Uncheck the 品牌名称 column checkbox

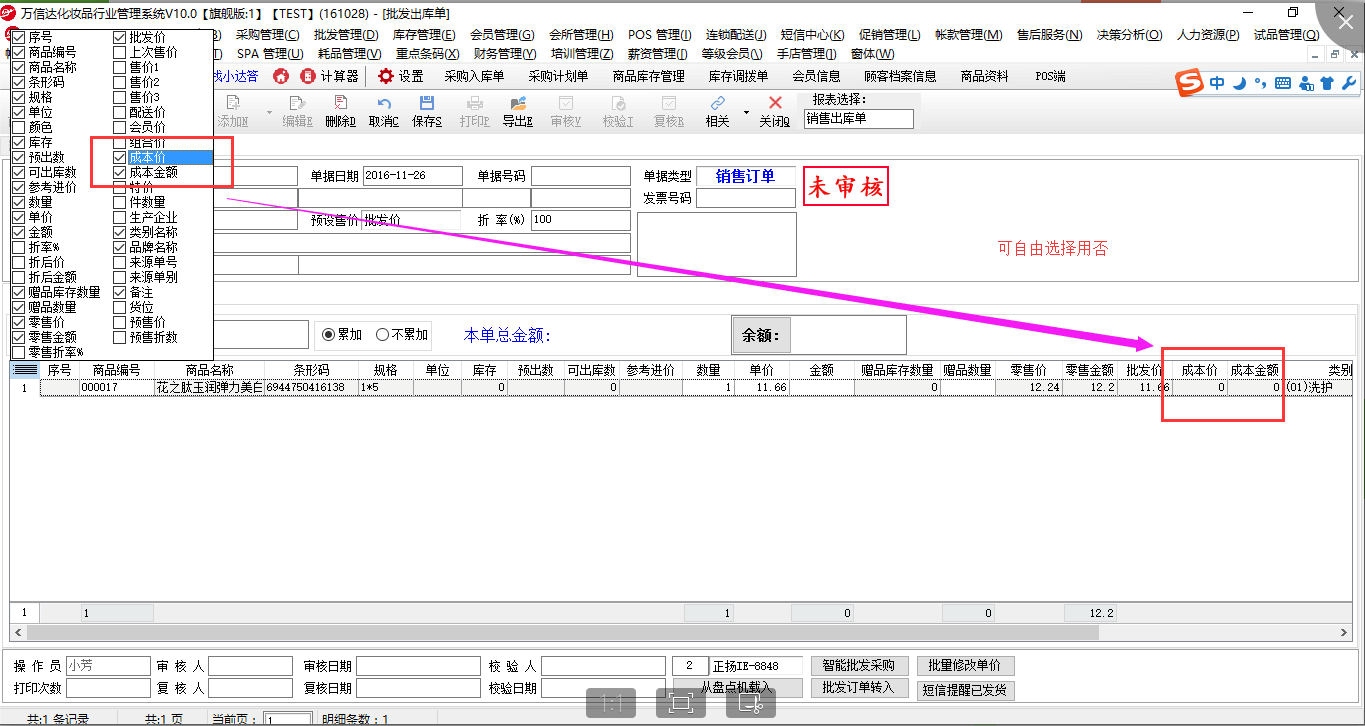pos(120,247)
